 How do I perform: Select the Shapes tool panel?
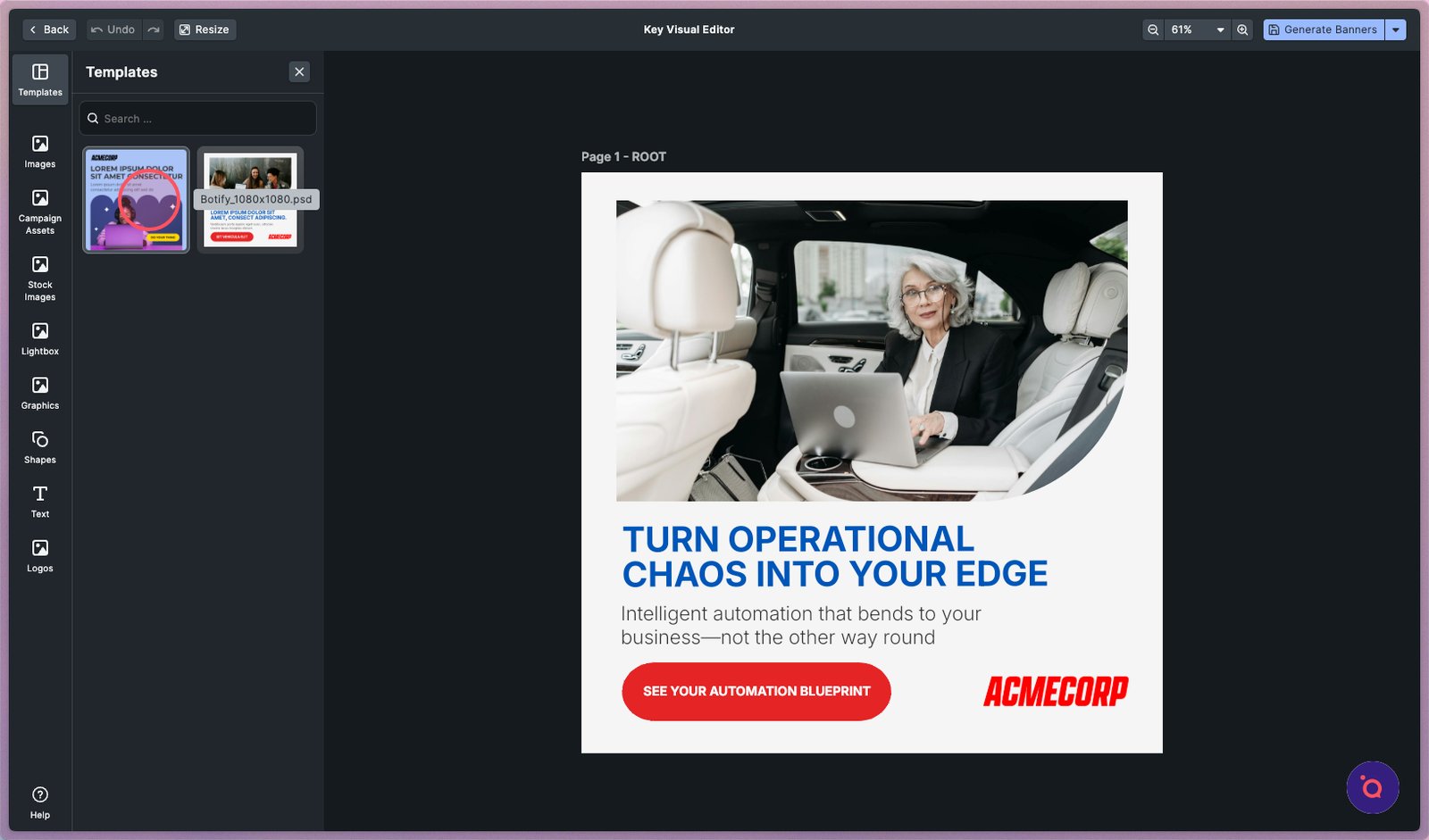pos(40,447)
